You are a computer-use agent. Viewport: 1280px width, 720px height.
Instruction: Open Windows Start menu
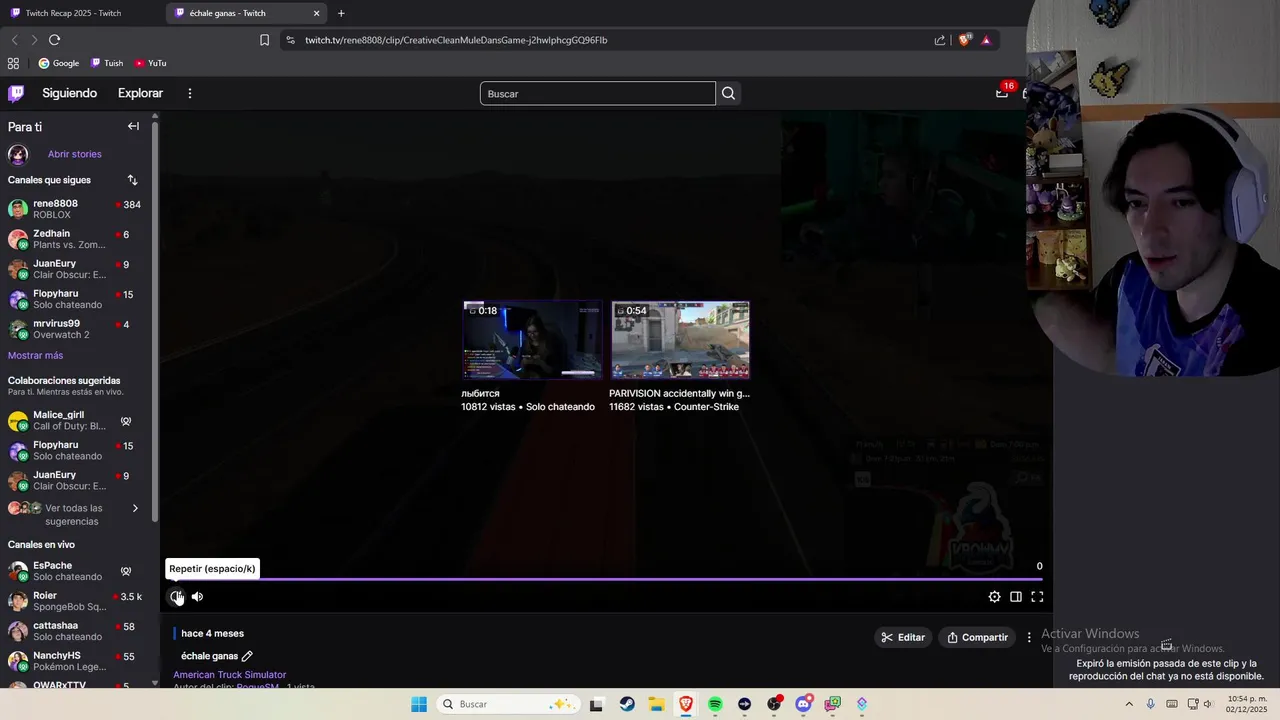click(419, 704)
